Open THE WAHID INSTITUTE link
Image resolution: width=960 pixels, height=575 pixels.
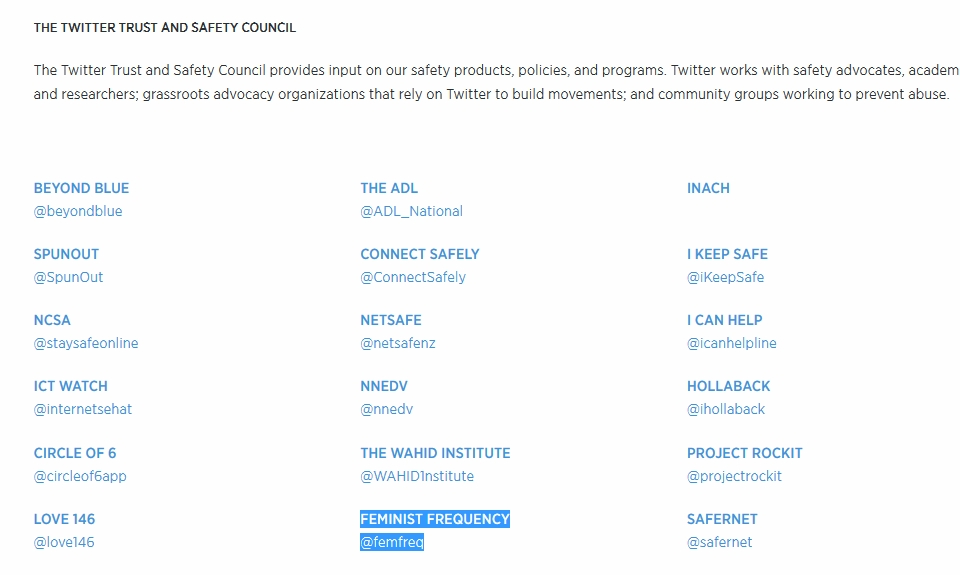[x=435, y=453]
